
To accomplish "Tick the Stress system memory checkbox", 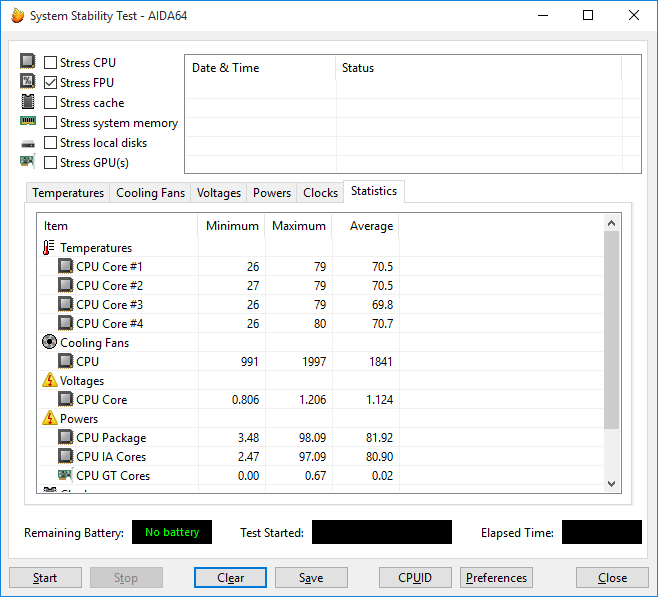I will 50,123.
